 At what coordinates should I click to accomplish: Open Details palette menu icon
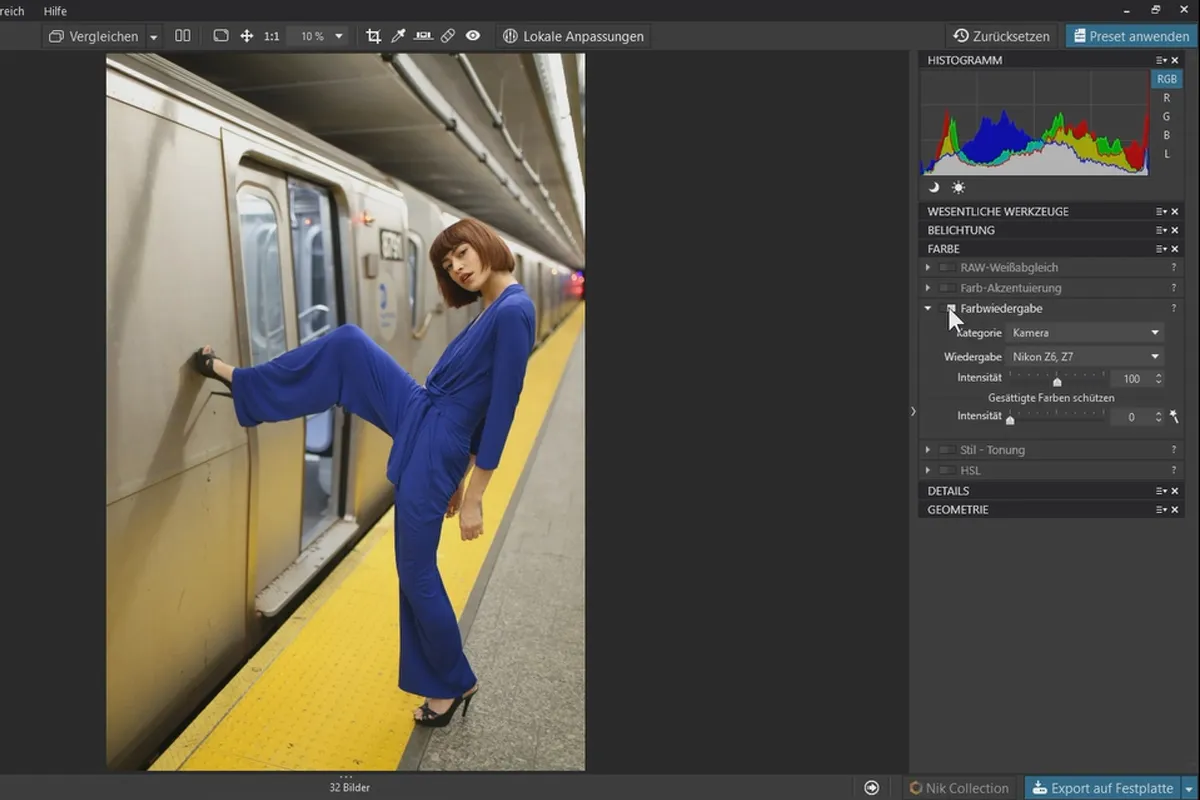[x=1161, y=491]
